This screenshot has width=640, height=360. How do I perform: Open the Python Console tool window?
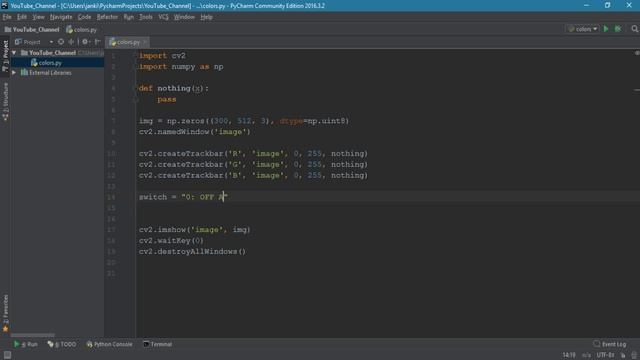[x=109, y=344]
